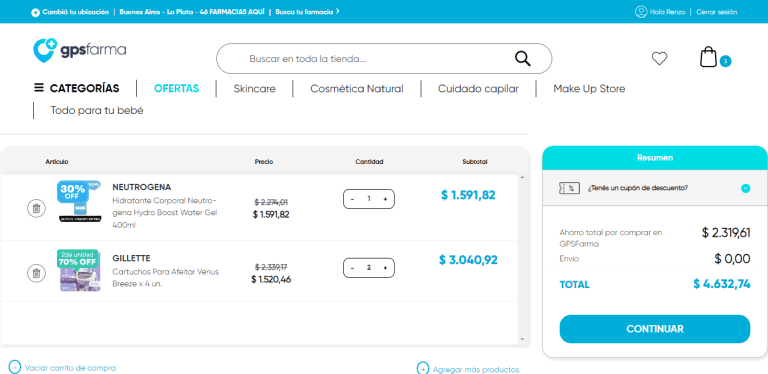Click Busca tu farmacia link
The height and width of the screenshot is (374, 768).
click(x=304, y=12)
